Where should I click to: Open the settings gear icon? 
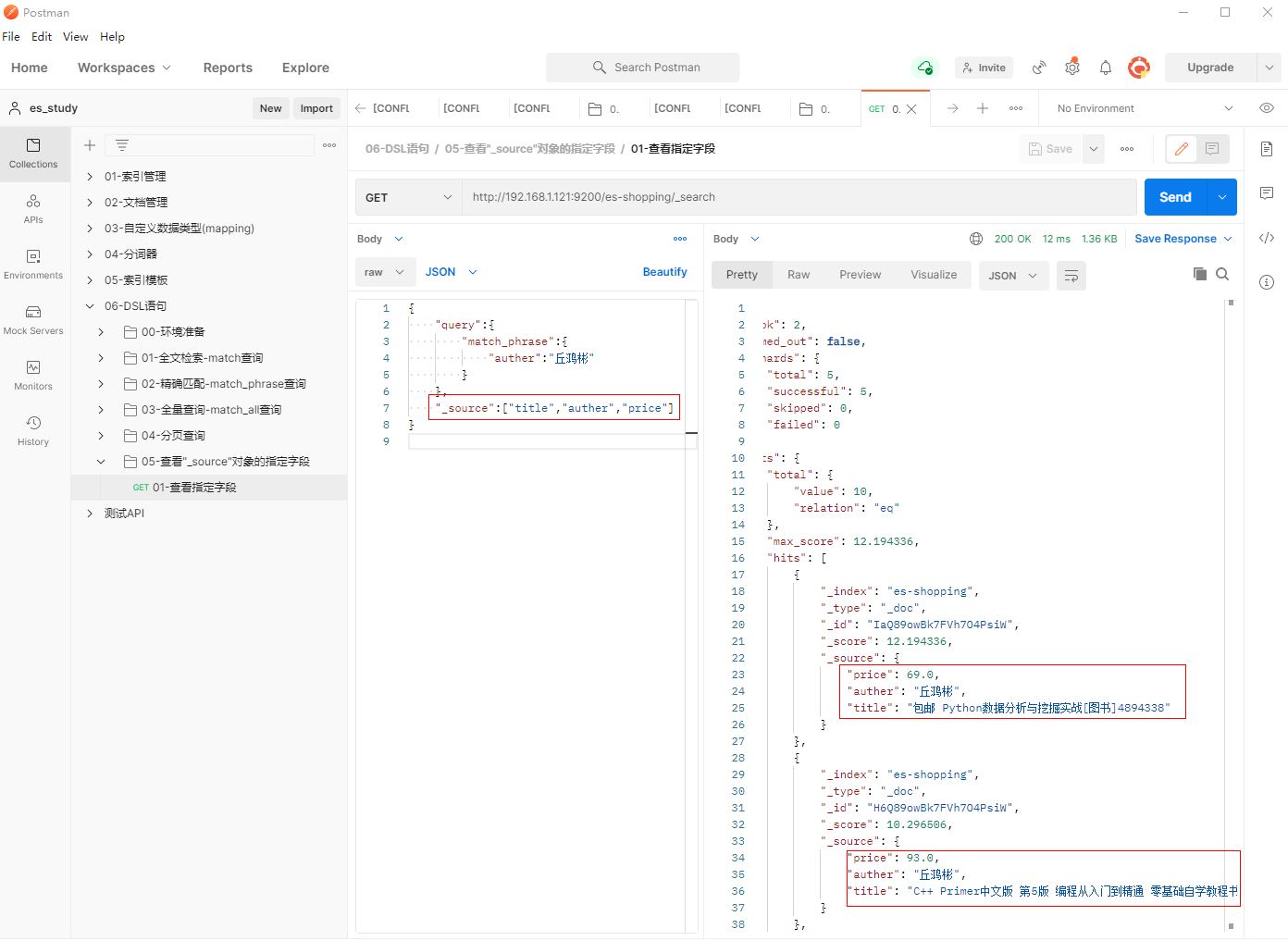1072,68
